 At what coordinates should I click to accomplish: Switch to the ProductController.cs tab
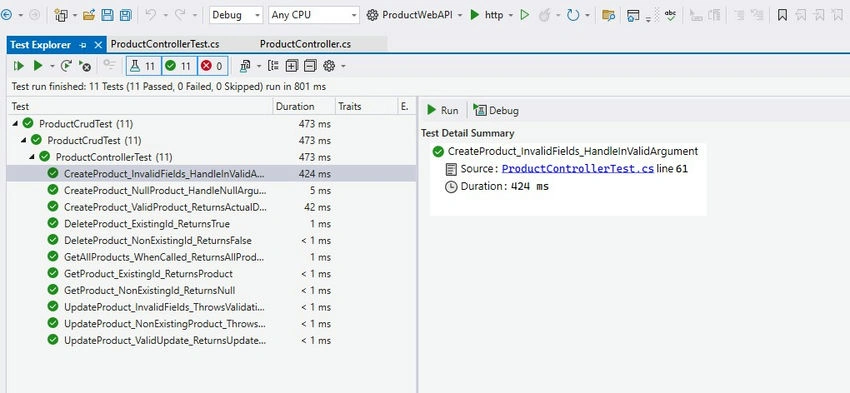[x=305, y=44]
